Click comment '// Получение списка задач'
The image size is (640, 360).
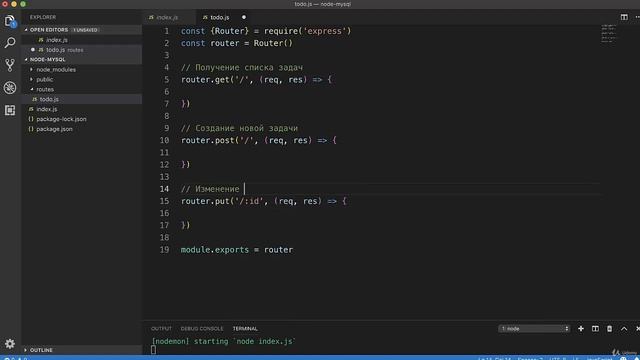point(242,67)
